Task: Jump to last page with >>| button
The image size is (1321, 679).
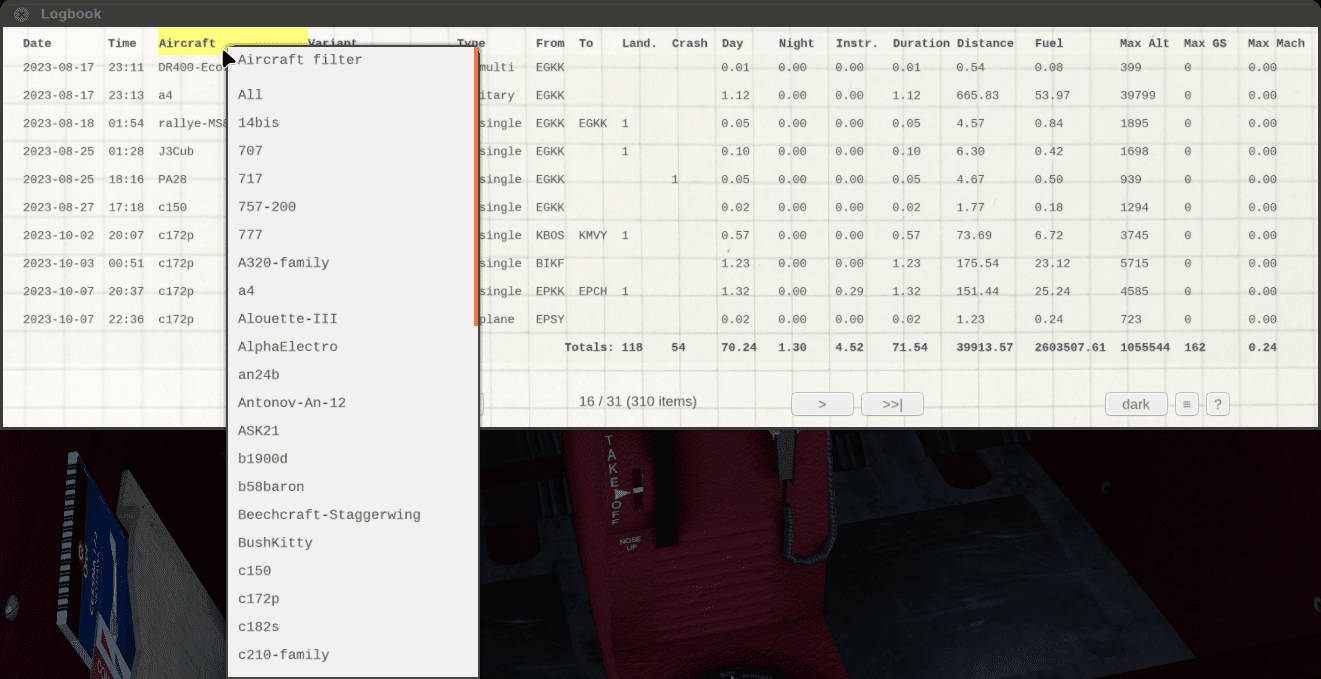Action: point(892,404)
